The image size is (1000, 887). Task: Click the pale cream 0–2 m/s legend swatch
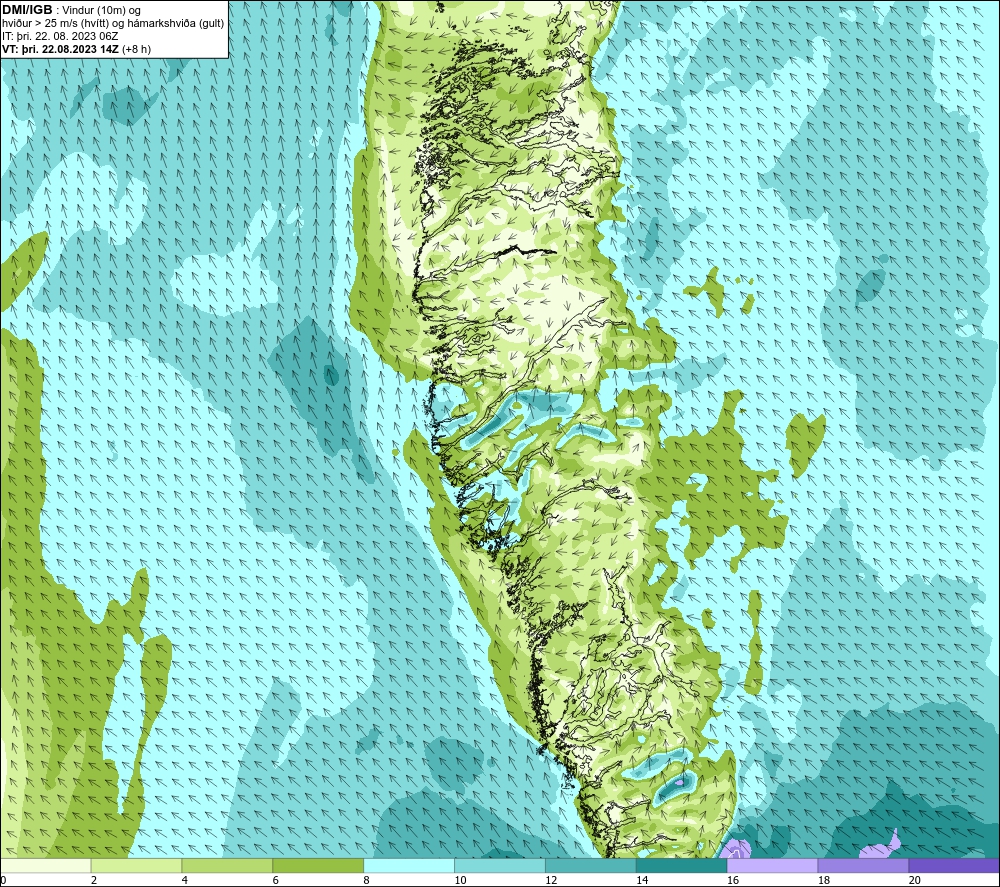point(46,866)
